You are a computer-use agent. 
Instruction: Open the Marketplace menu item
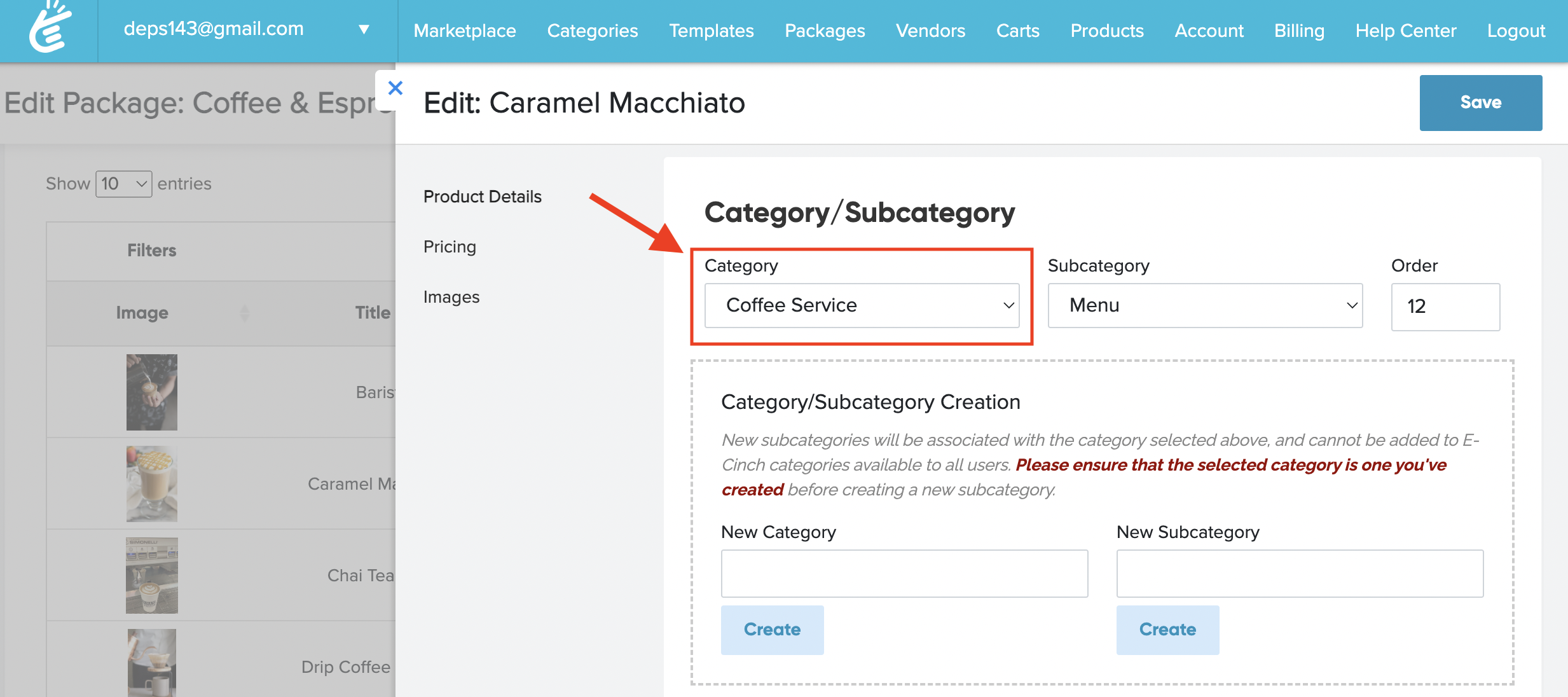[x=465, y=31]
